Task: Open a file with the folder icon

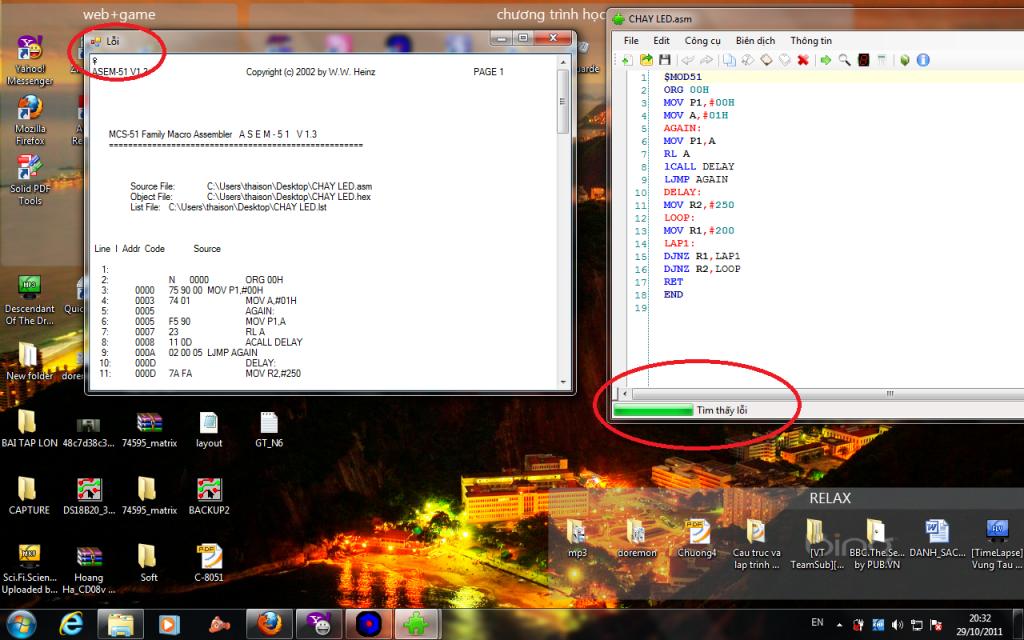Action: (646, 60)
